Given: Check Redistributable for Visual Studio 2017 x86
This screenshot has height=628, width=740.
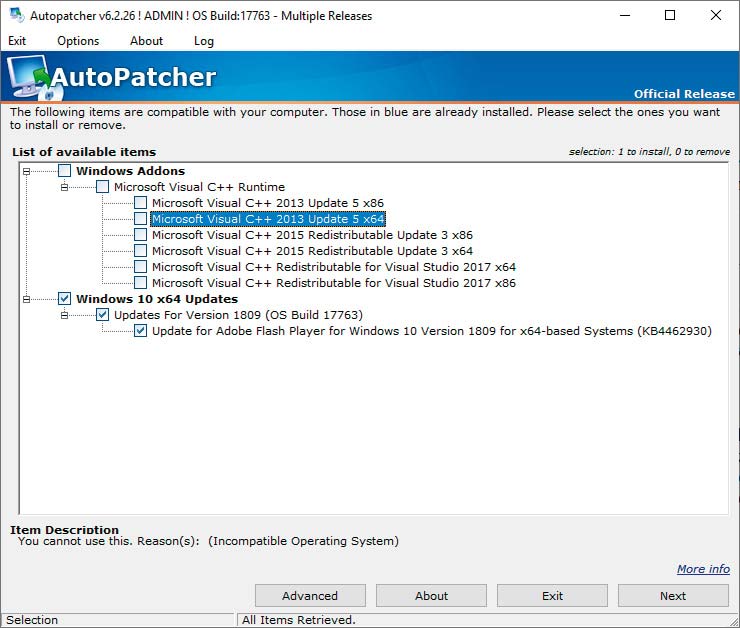Looking at the screenshot, I should [140, 283].
